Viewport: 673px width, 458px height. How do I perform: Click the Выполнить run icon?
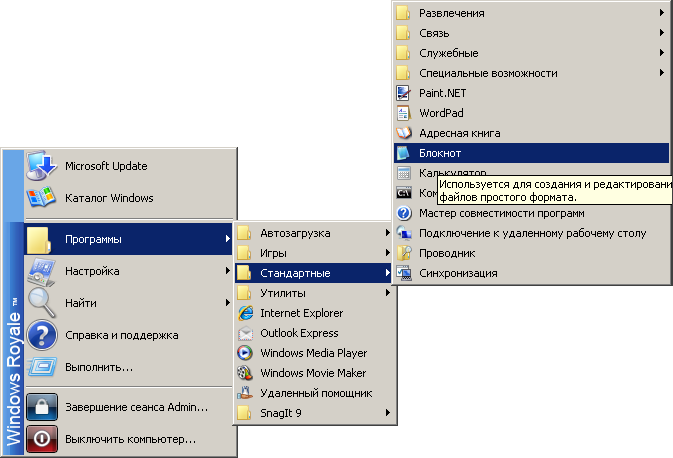pyautogui.click(x=41, y=367)
